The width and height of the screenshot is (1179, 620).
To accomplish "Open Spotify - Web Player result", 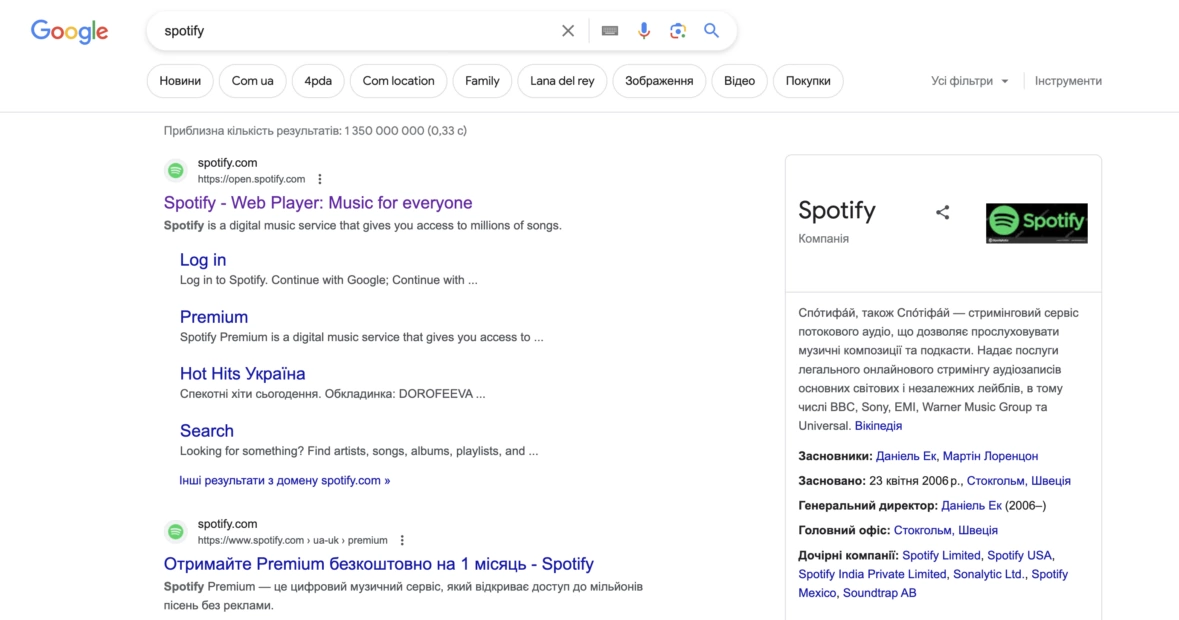I will point(318,203).
